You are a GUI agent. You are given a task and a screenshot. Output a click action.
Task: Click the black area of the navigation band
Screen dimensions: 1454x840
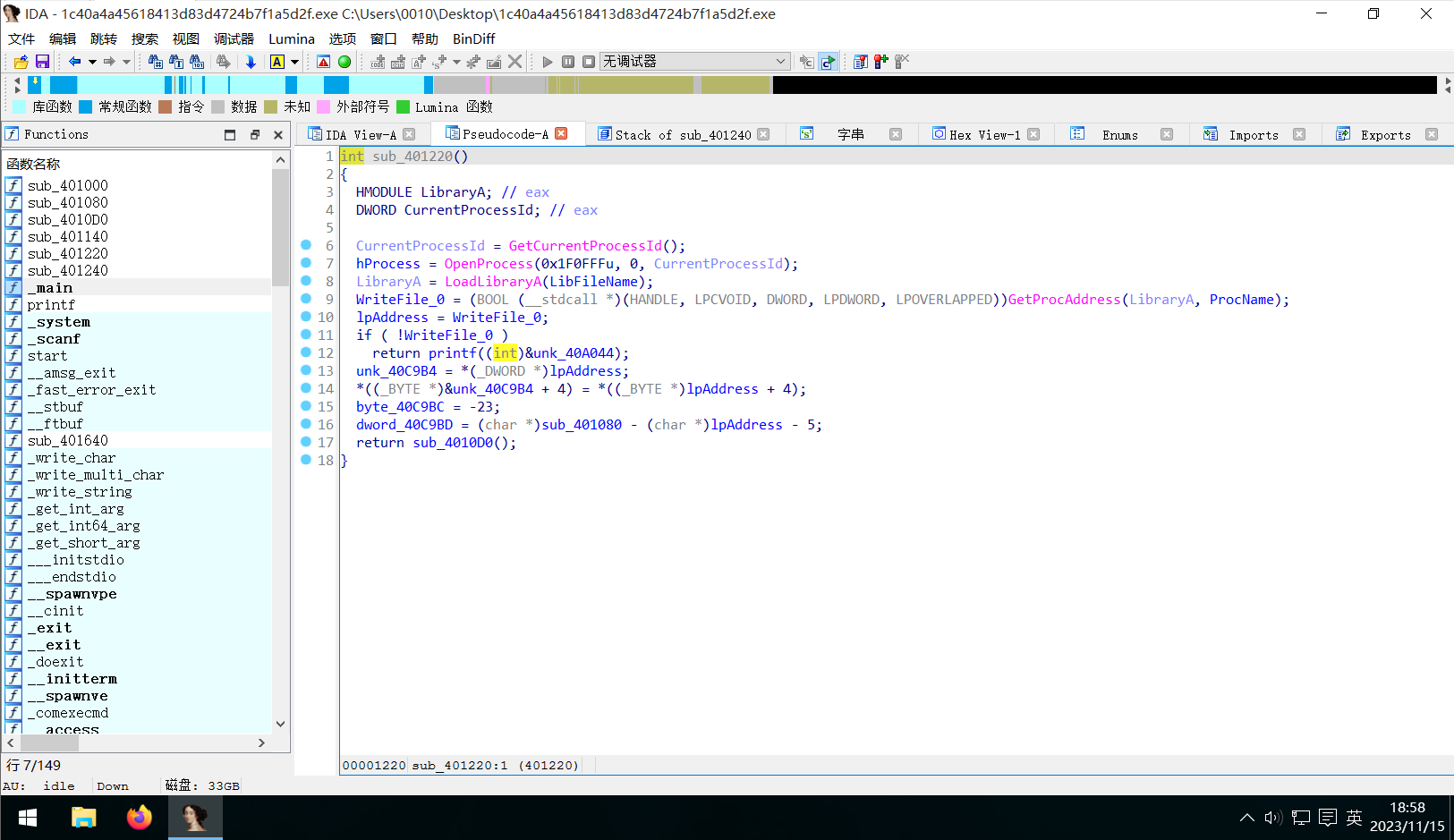(1104, 85)
